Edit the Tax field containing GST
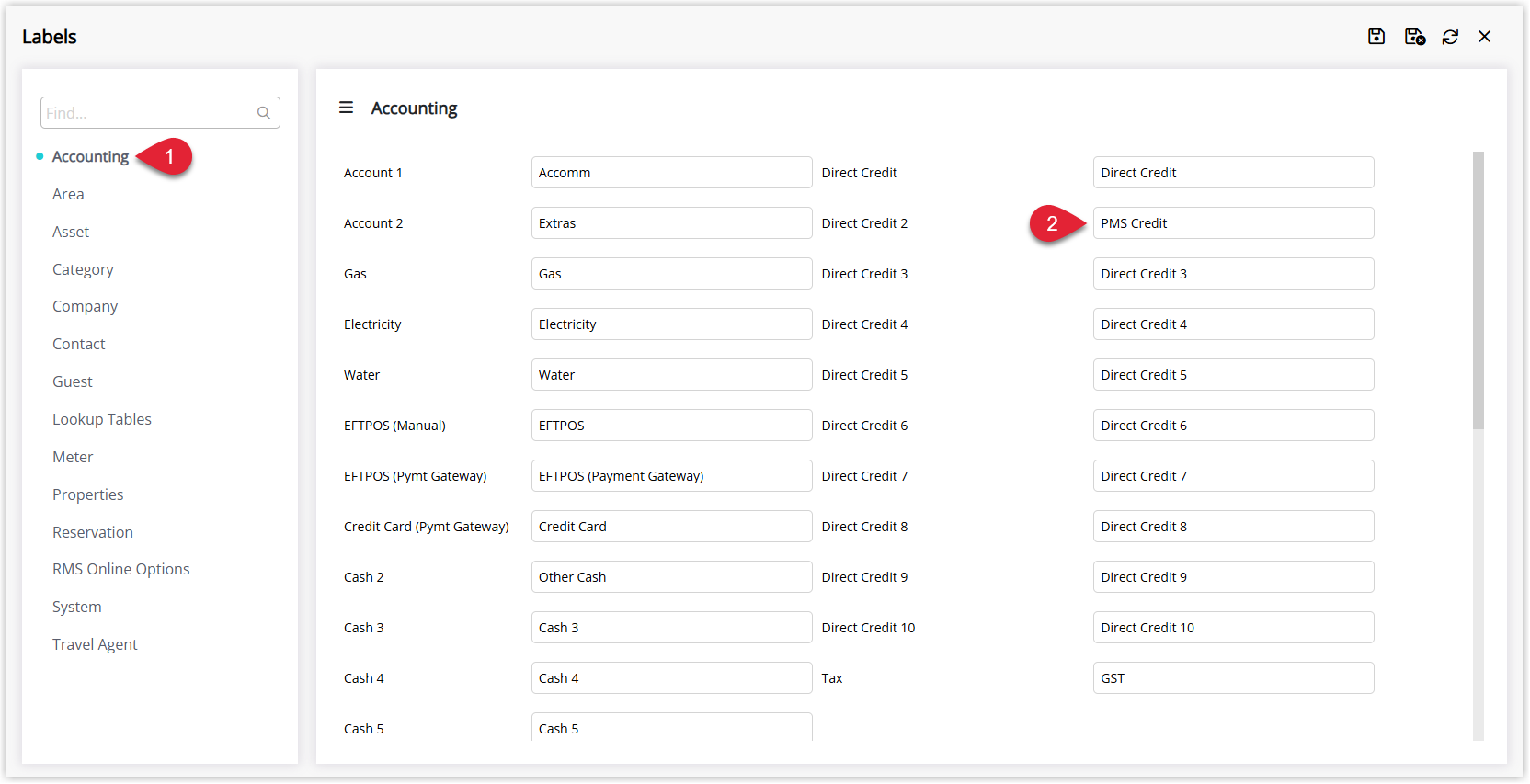 click(x=1233, y=678)
